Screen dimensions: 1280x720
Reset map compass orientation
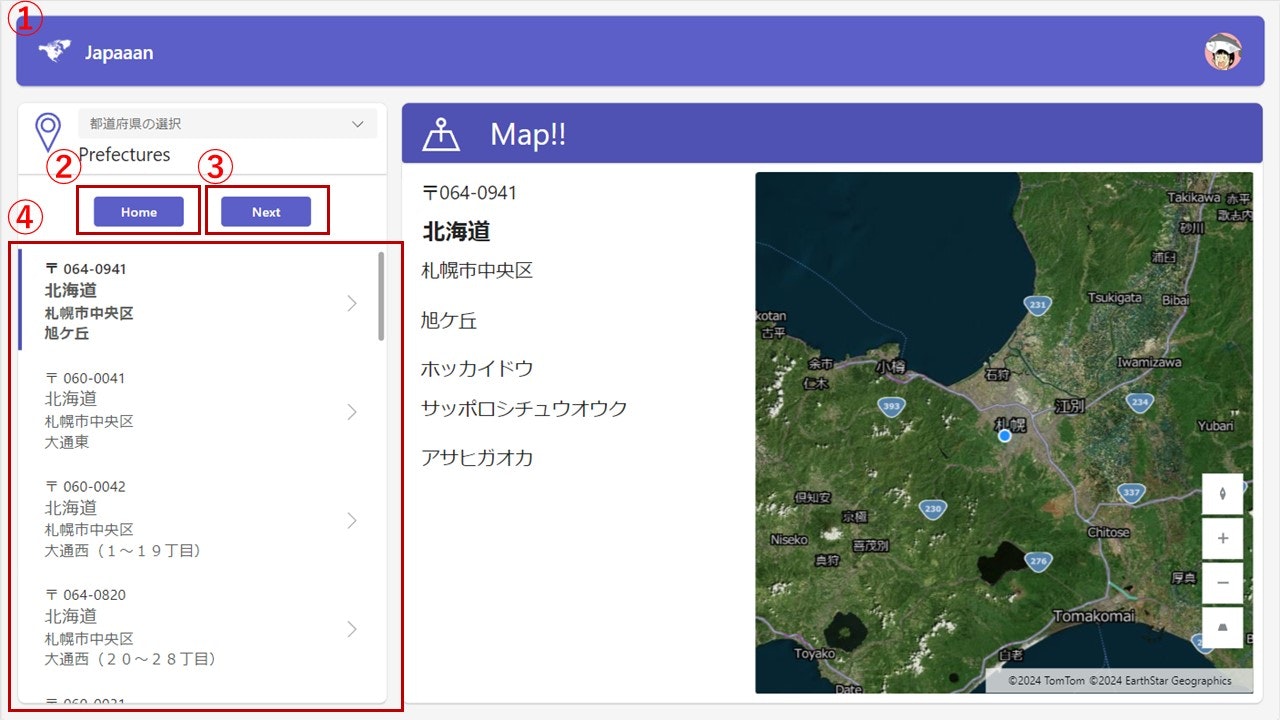click(1222, 494)
